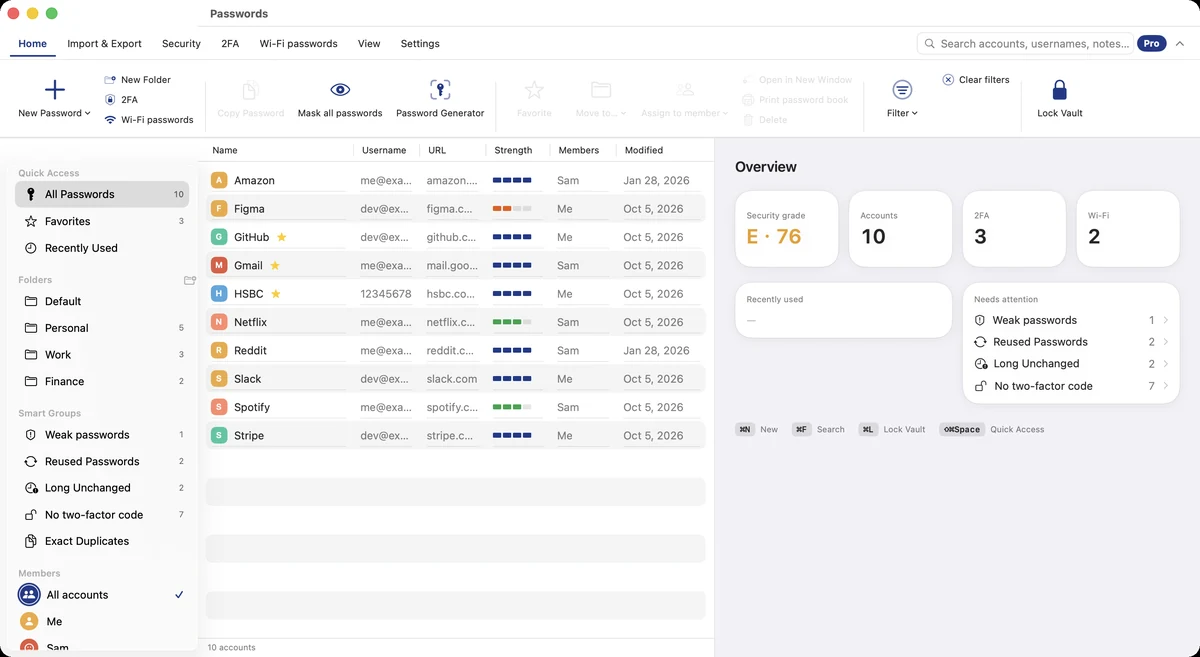This screenshot has height=657, width=1200.
Task: Select the Amazon entry's A icon
Action: (x=219, y=180)
